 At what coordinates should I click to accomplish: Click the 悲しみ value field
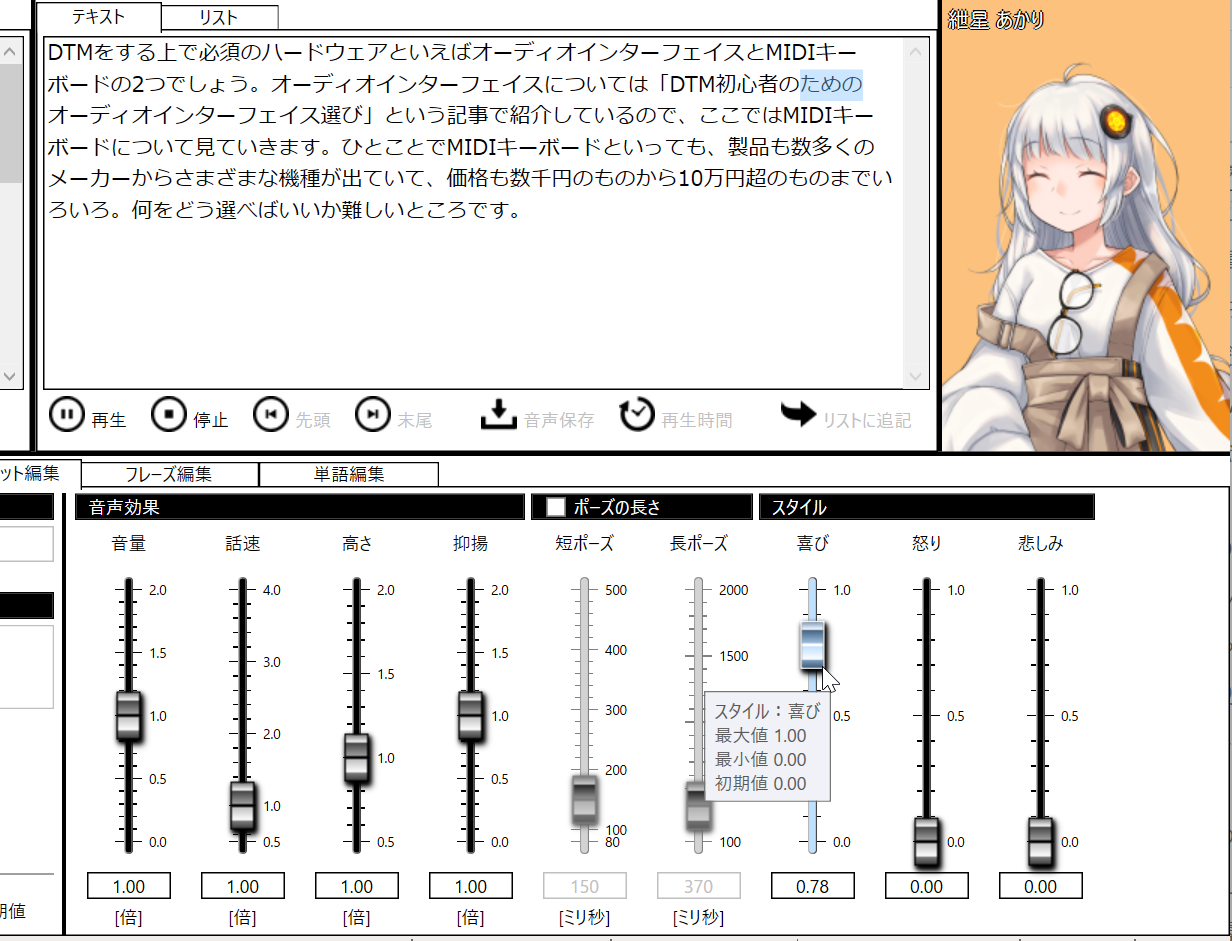click(1041, 886)
